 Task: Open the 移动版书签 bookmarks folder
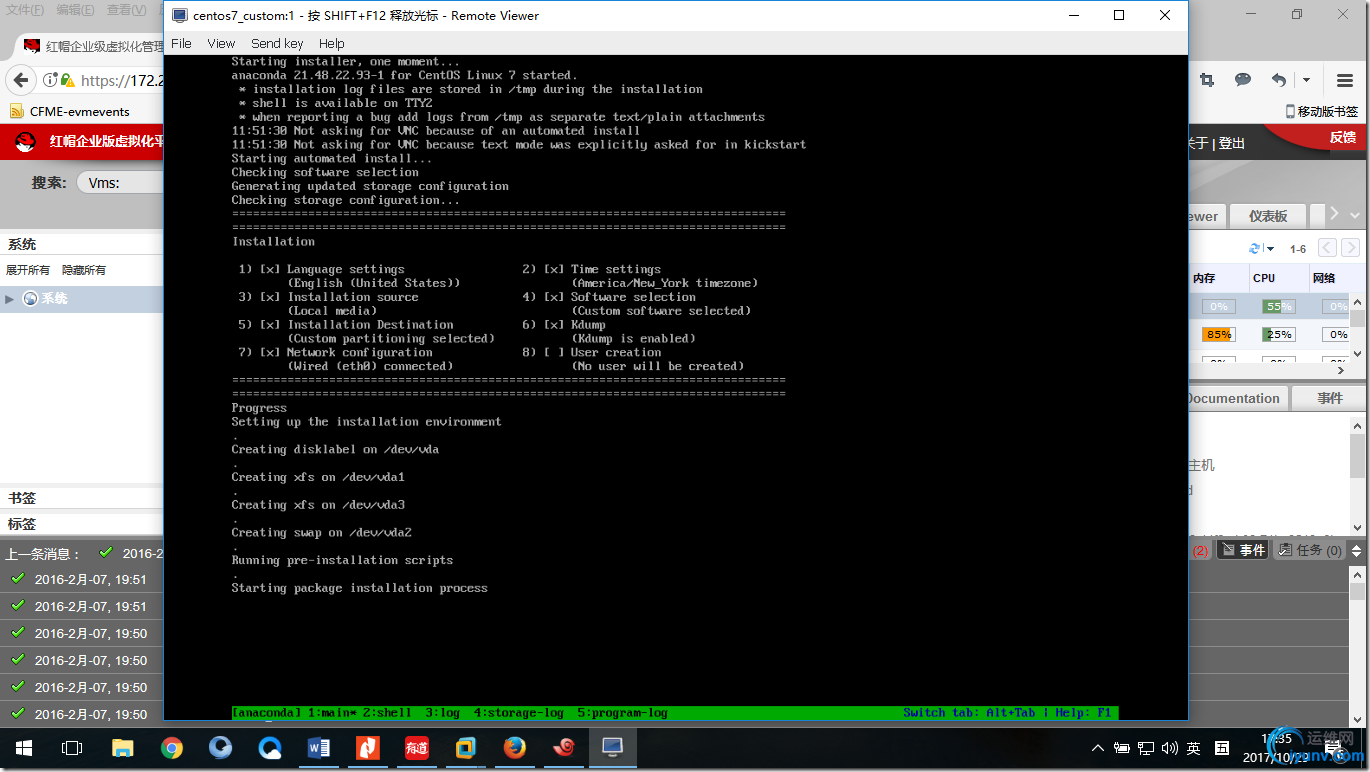[x=1322, y=112]
